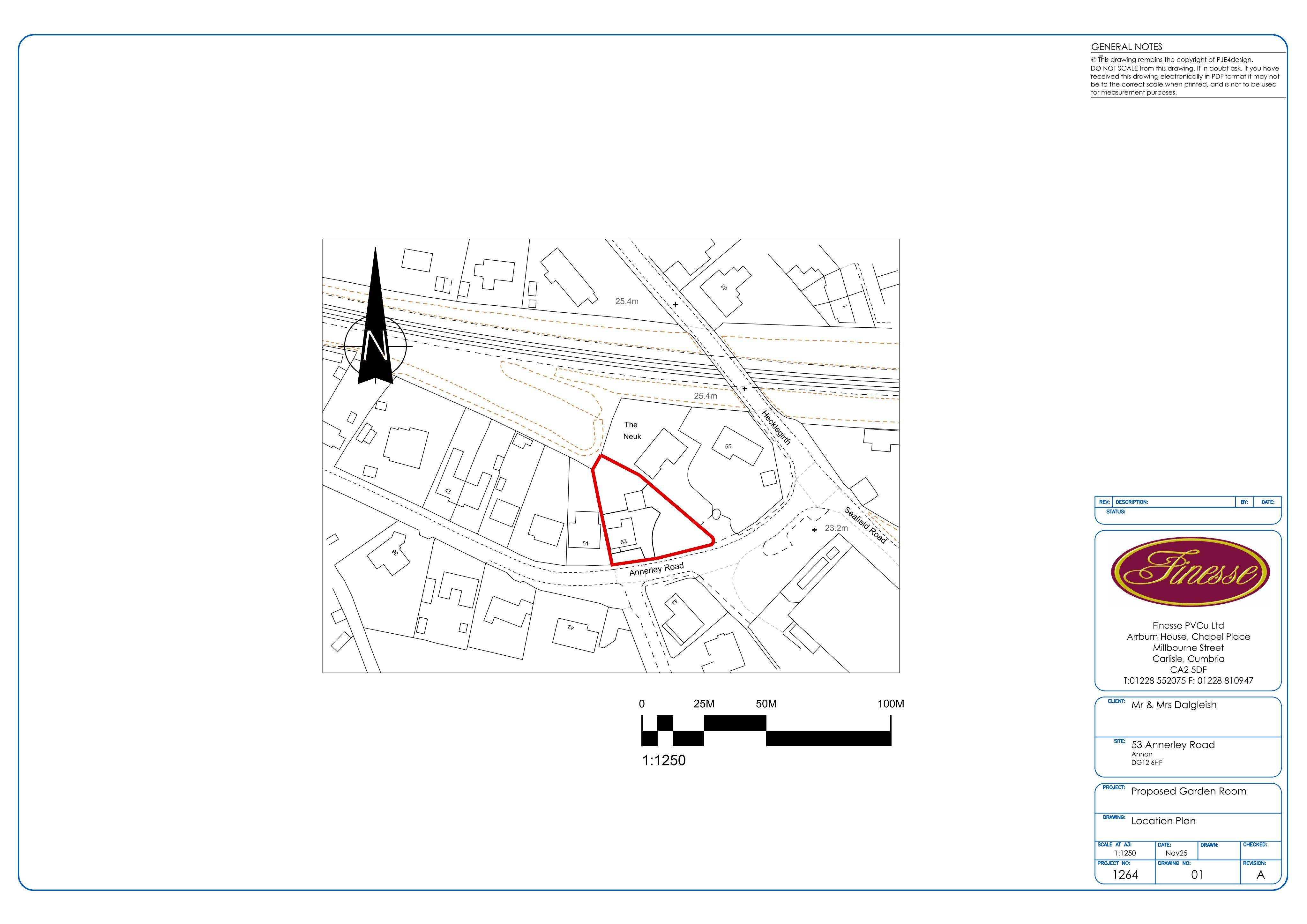Click the telephone and fax number line
1307x924 pixels.
click(1188, 680)
